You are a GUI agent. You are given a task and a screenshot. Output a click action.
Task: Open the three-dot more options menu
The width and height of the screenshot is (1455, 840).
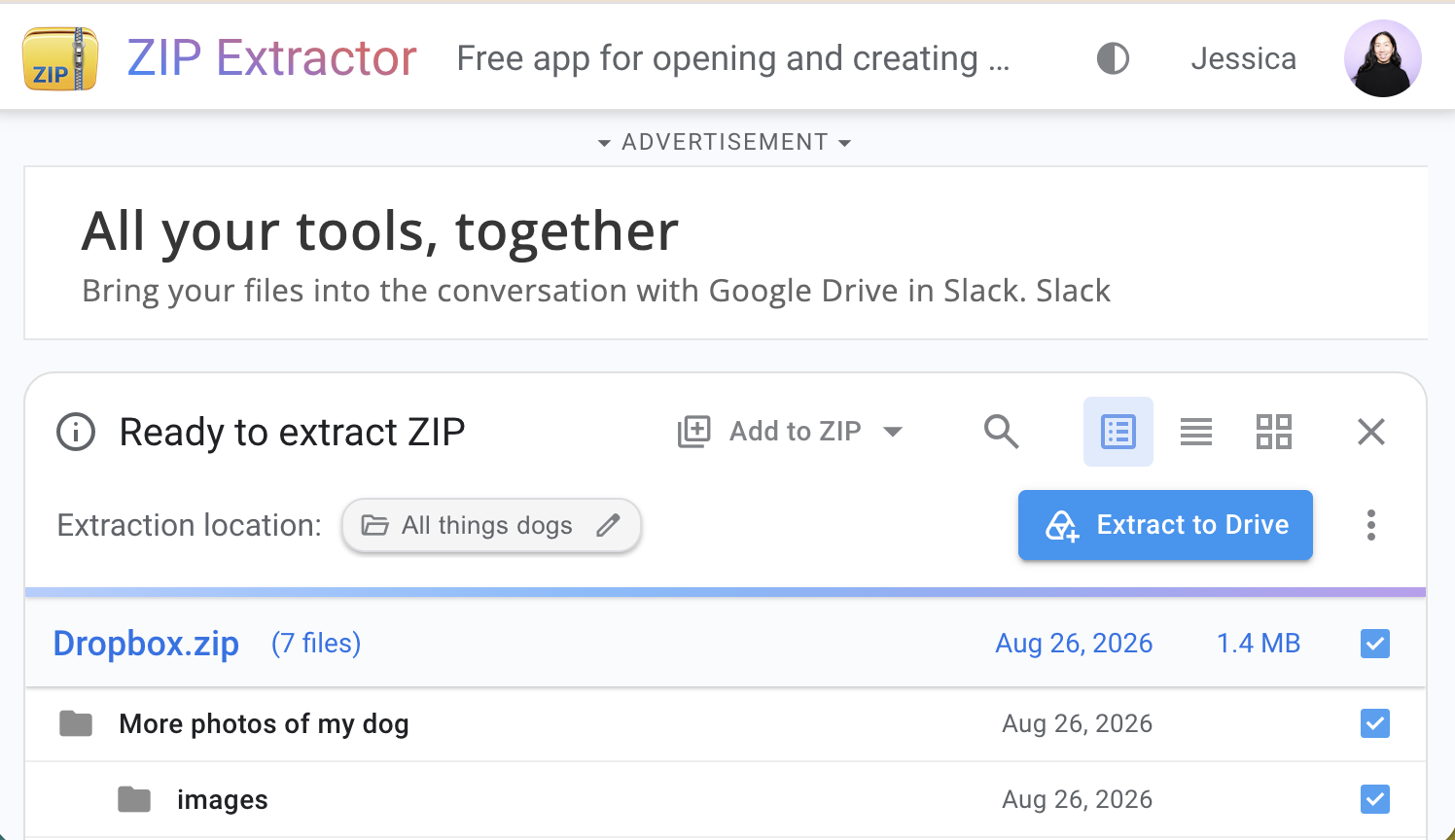[x=1371, y=525]
